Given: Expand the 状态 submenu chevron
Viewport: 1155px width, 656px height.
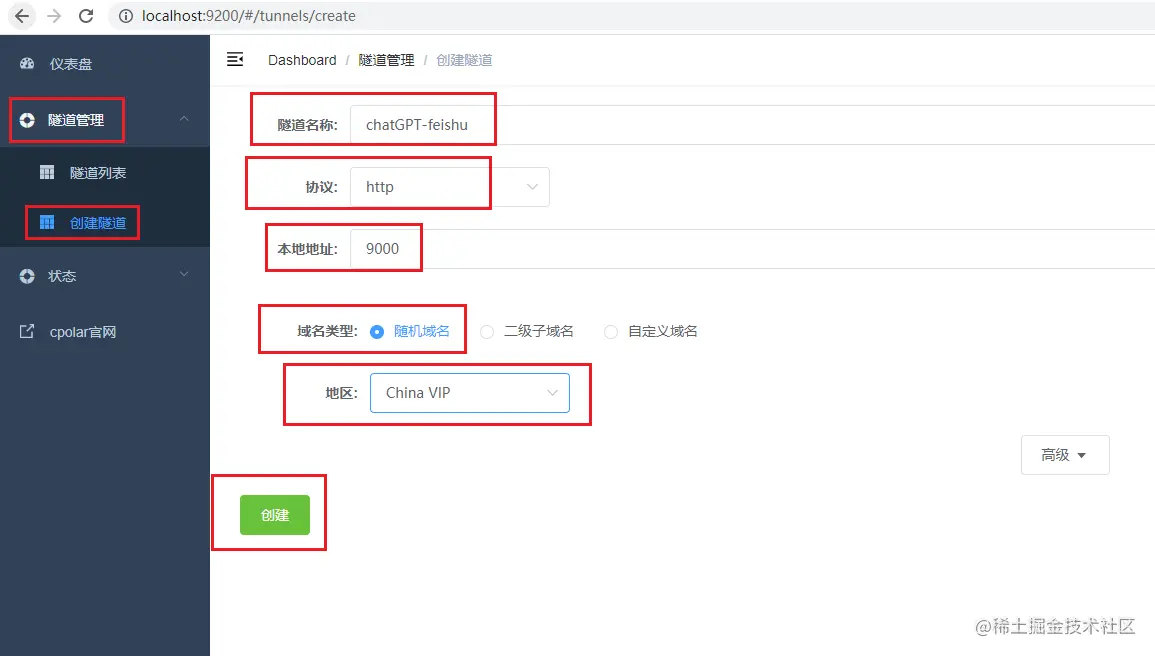Looking at the screenshot, I should point(184,275).
